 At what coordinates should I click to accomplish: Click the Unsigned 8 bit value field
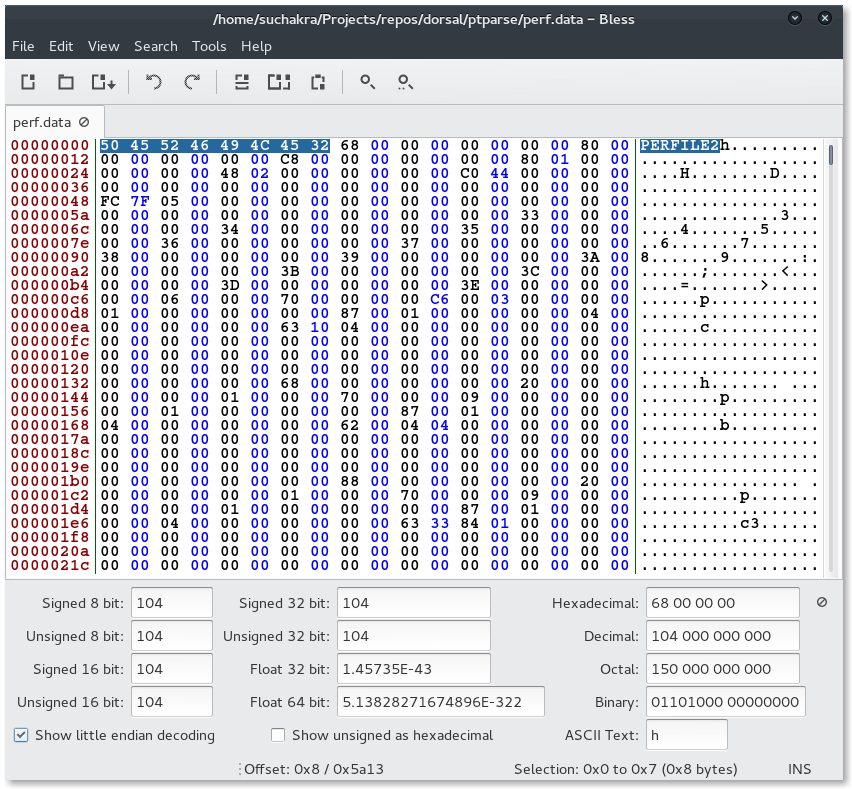[172, 636]
